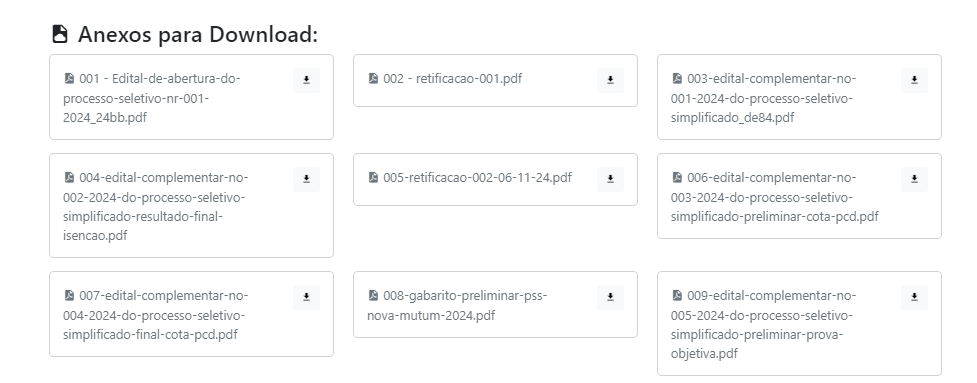Open 005-retificacao-002-06-11-24.pdf link

469,177
